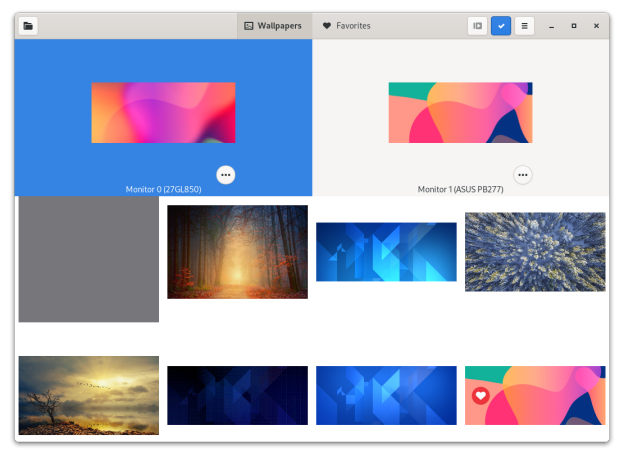
Task: Select Monitor 0 (27GL850) preview
Action: 163,113
